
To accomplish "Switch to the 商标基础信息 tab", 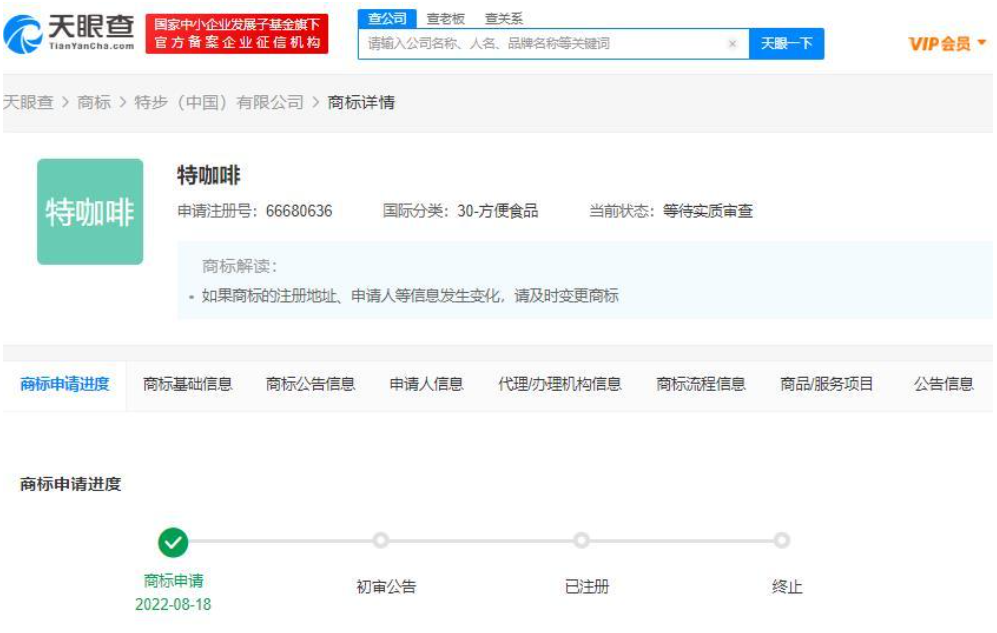I will coord(188,384).
